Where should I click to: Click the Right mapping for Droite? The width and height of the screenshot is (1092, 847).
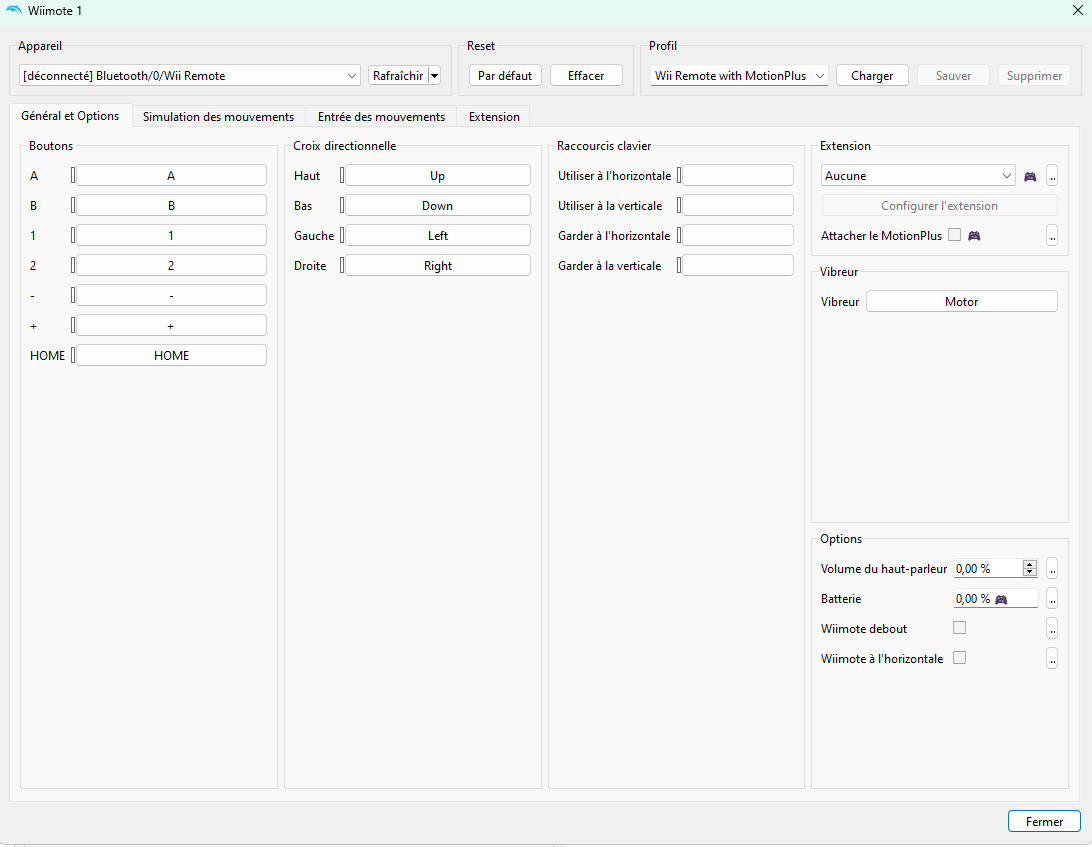pyautogui.click(x=438, y=265)
